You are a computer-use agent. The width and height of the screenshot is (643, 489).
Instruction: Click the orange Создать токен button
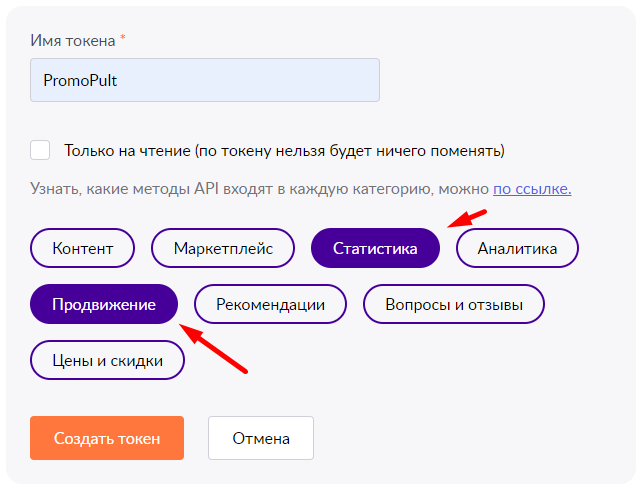(x=107, y=438)
